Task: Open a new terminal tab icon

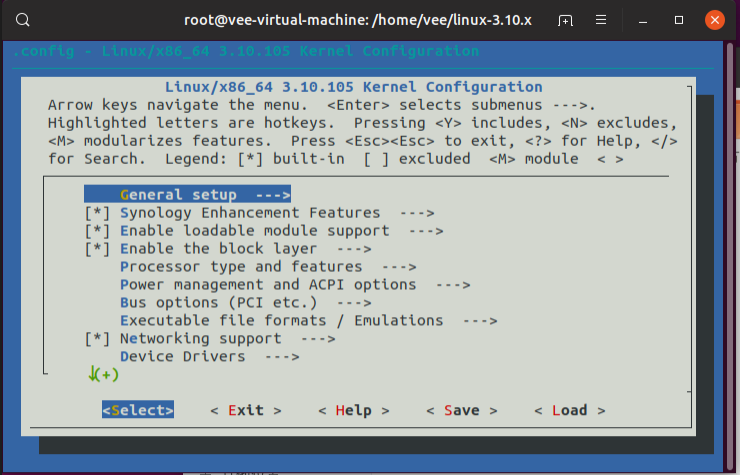Action: click(565, 20)
